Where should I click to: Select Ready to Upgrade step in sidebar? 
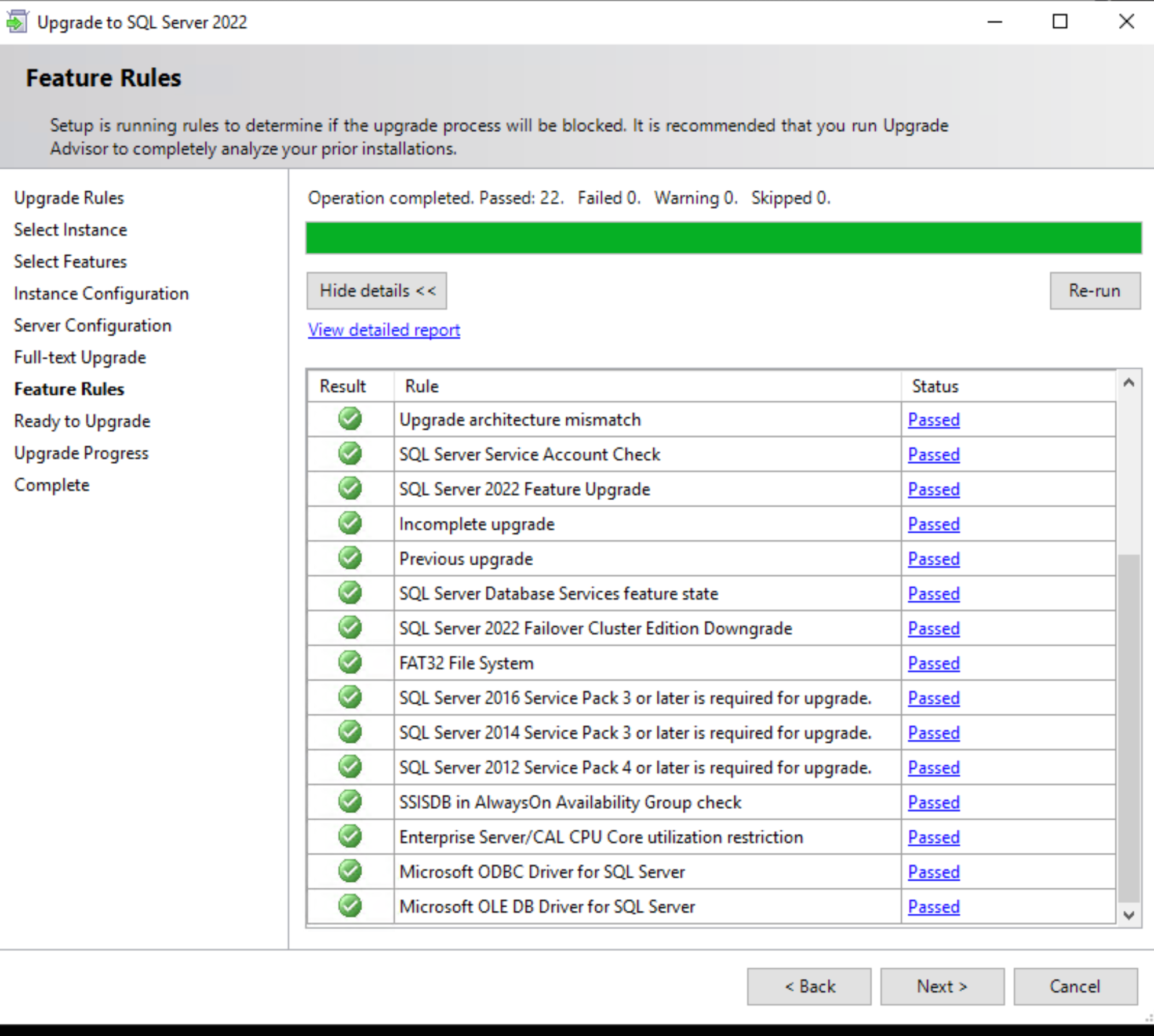(82, 421)
